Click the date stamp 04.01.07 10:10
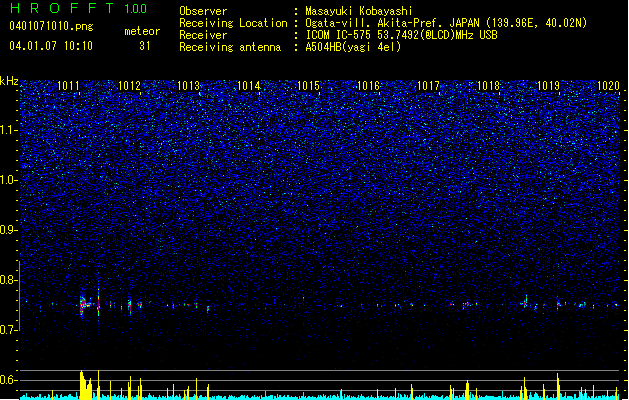 click(x=51, y=46)
